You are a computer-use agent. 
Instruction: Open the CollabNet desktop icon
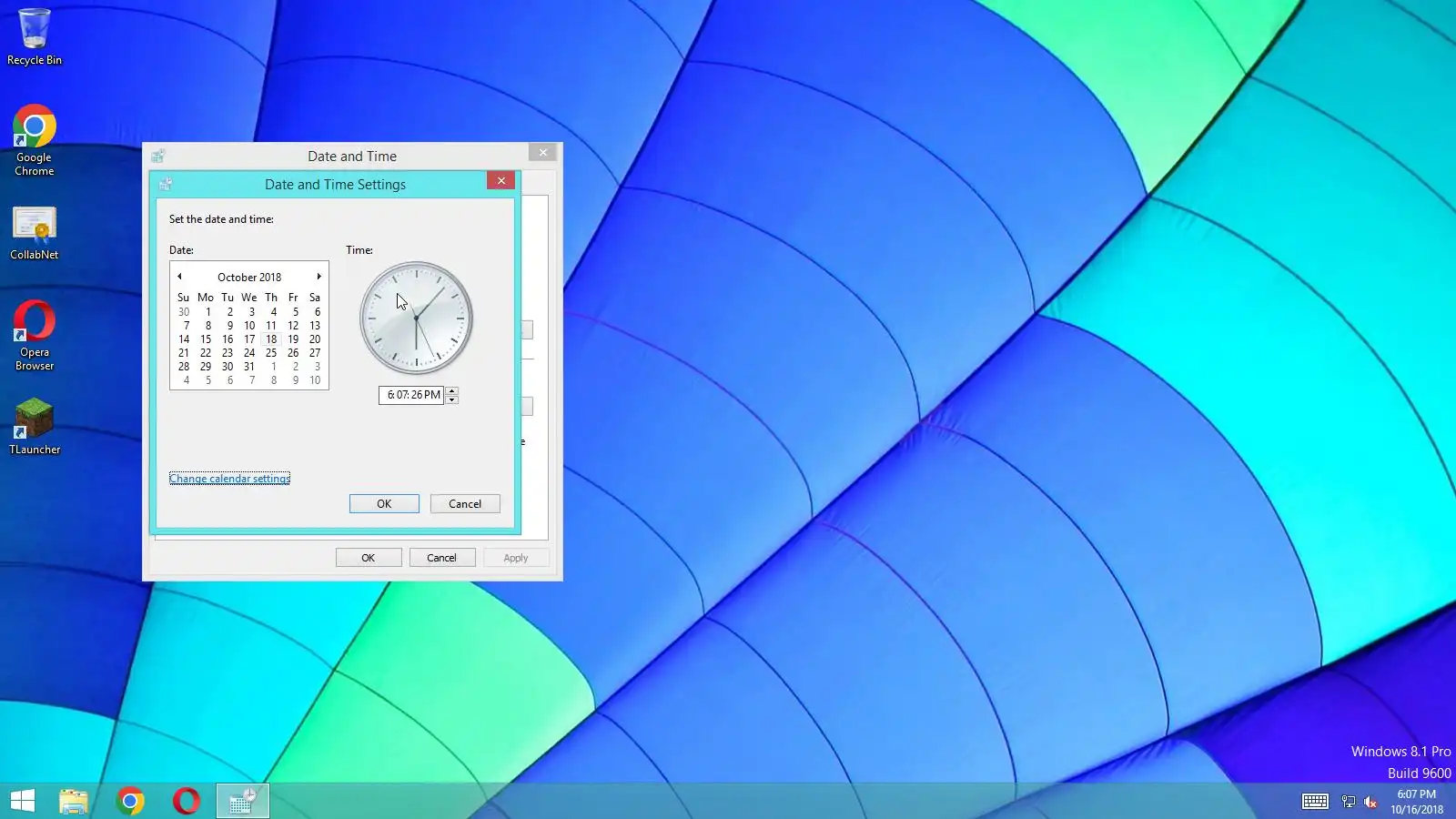tap(35, 233)
